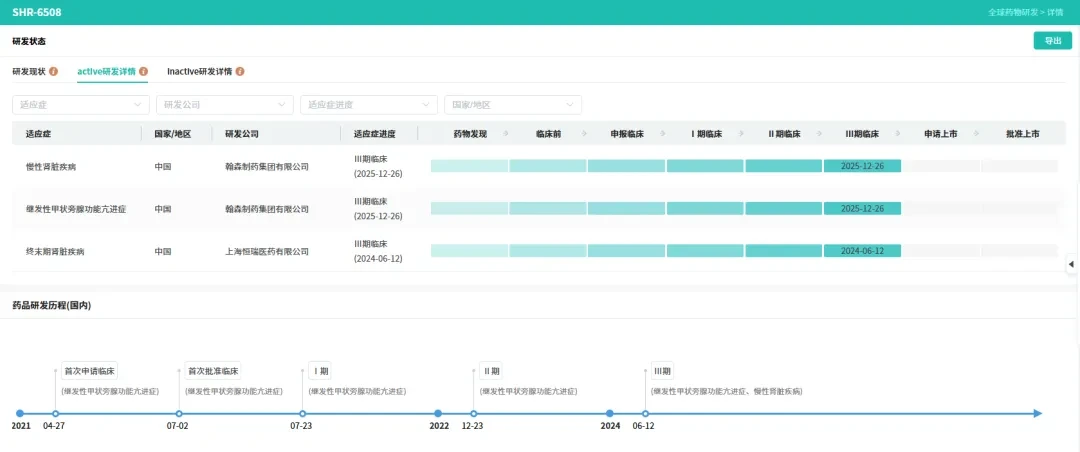1080x452 pixels.
Task: Switch to 研发现状 tab
Action: click(29, 71)
